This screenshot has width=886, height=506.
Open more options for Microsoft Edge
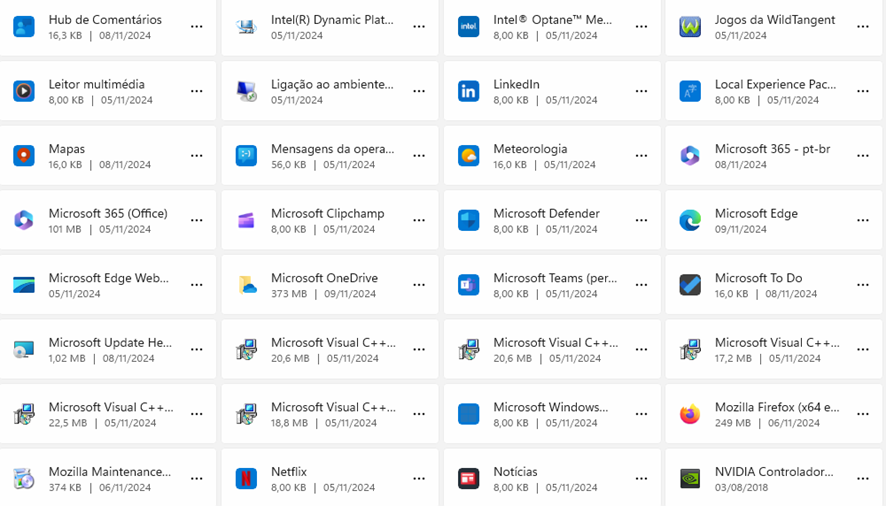point(863,220)
